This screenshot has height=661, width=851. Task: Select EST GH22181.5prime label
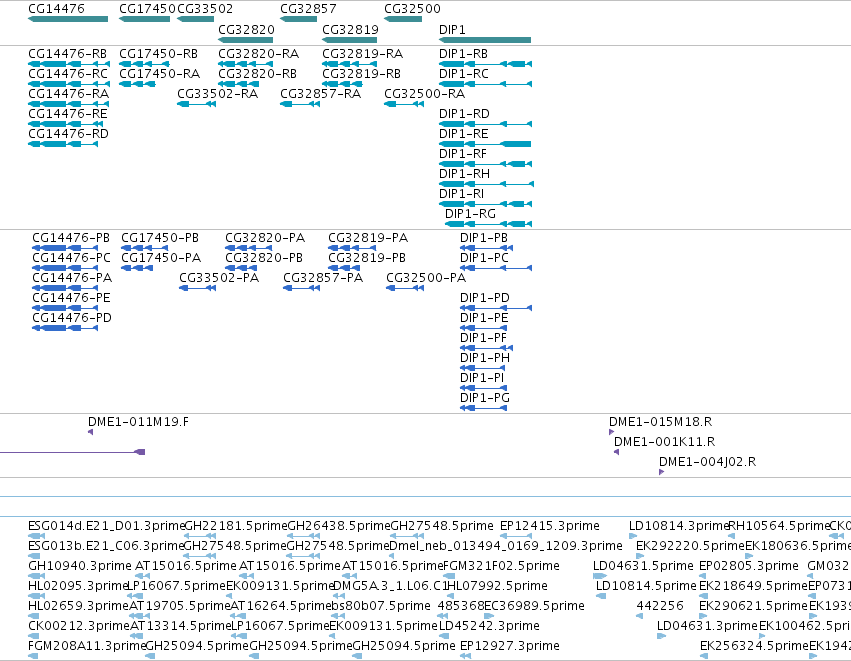click(236, 526)
